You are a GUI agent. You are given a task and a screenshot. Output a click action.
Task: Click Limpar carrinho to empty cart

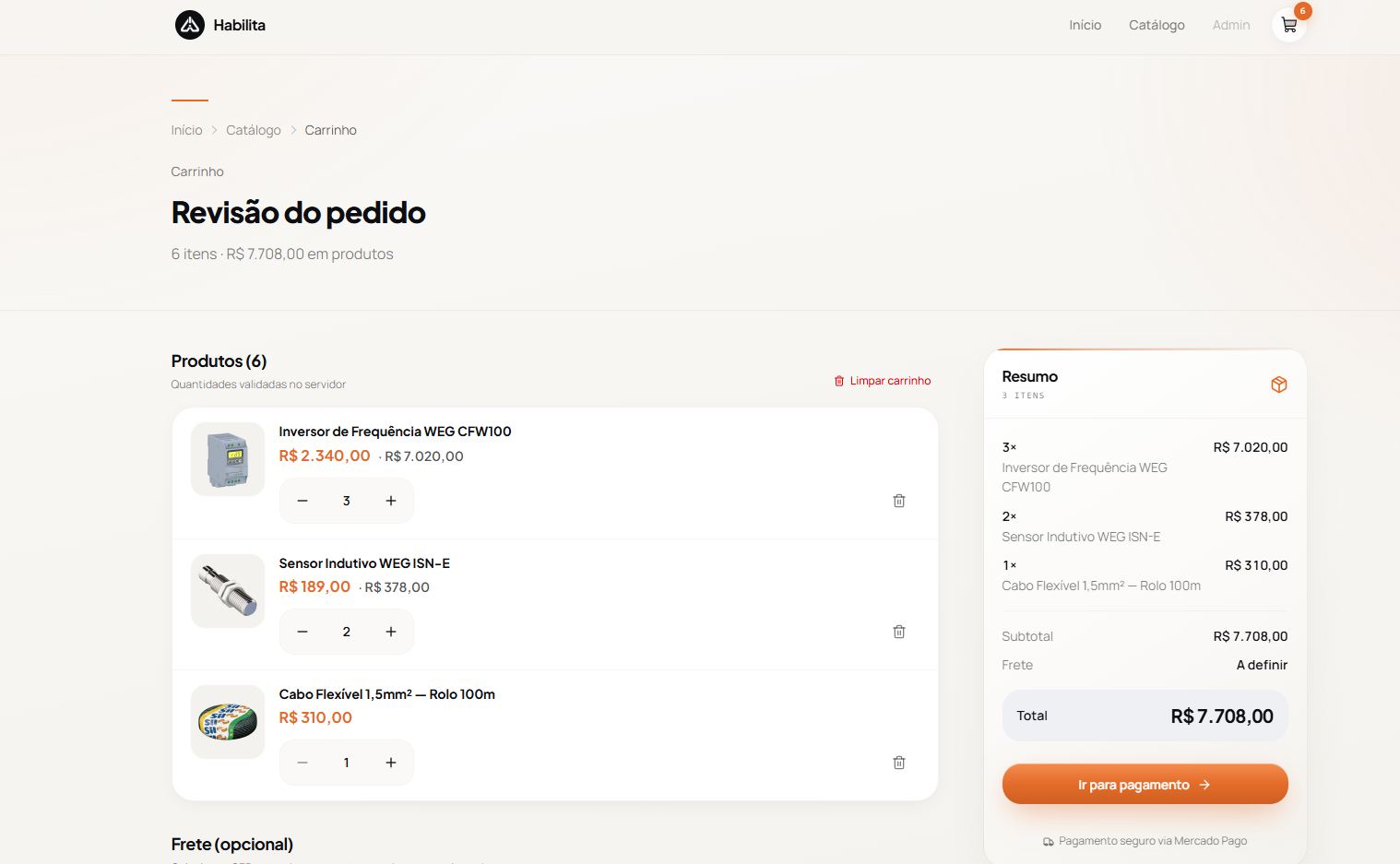[883, 381]
